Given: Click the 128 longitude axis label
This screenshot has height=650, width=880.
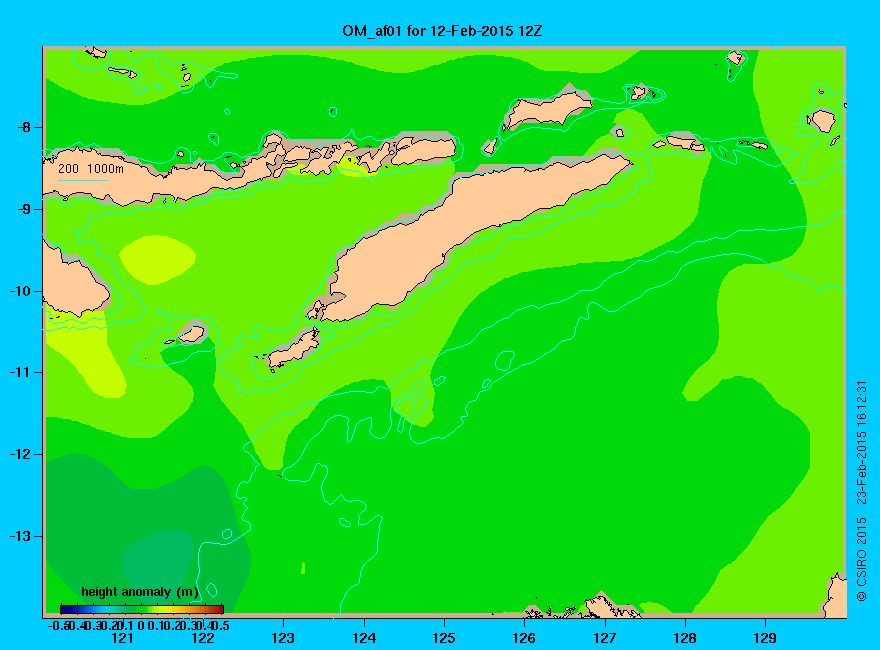Looking at the screenshot, I should [685, 638].
